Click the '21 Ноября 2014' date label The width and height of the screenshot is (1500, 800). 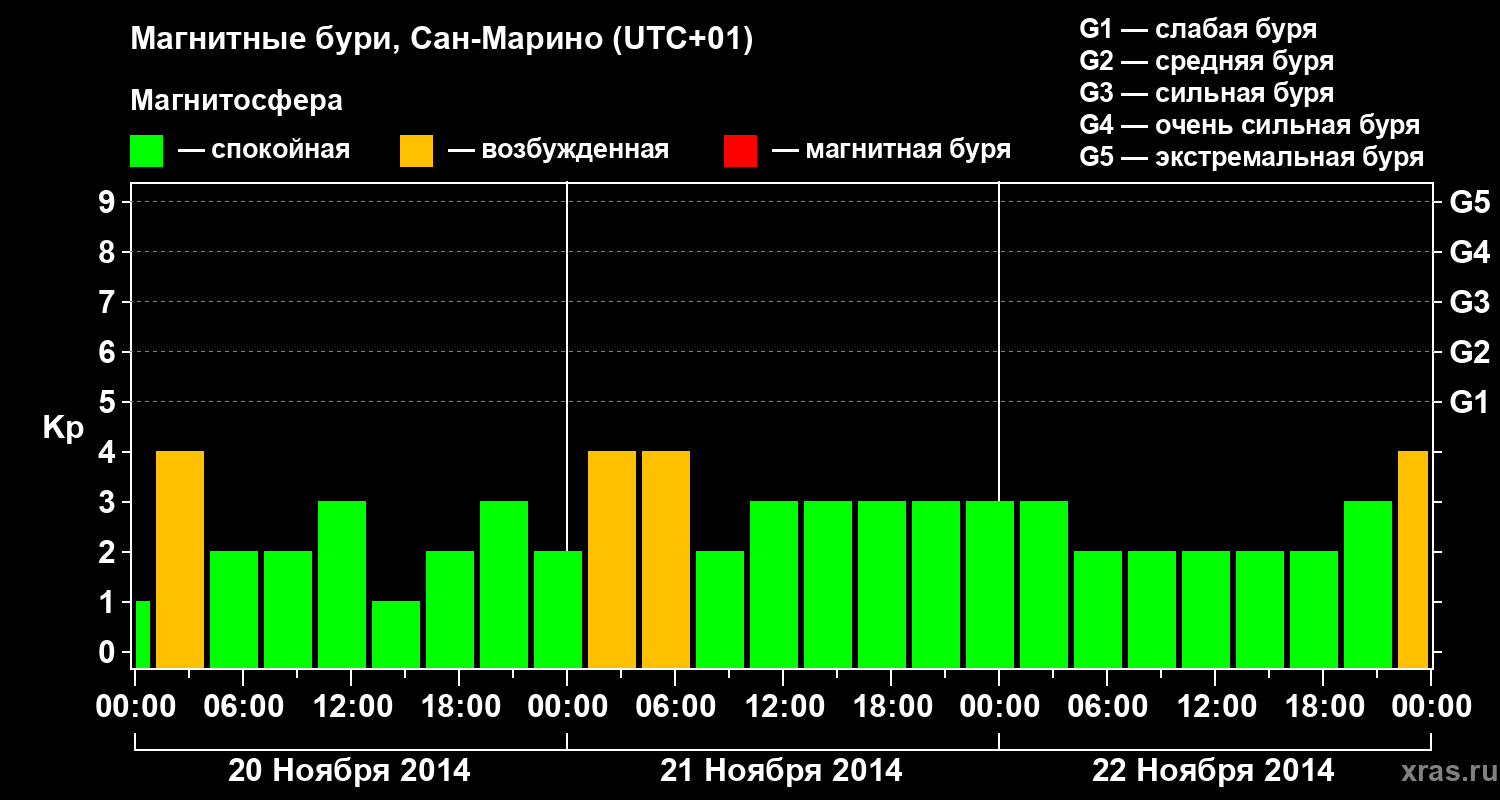click(x=781, y=770)
